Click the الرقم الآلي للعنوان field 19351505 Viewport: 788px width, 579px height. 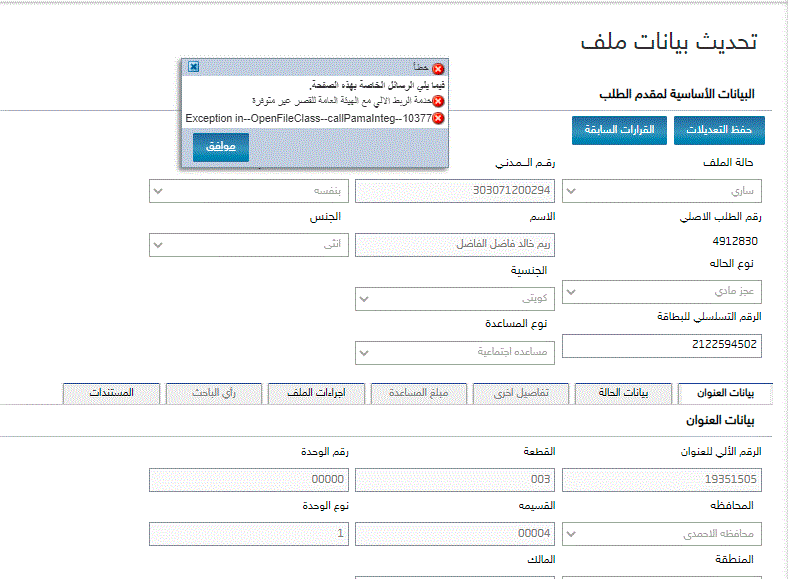(x=661, y=480)
